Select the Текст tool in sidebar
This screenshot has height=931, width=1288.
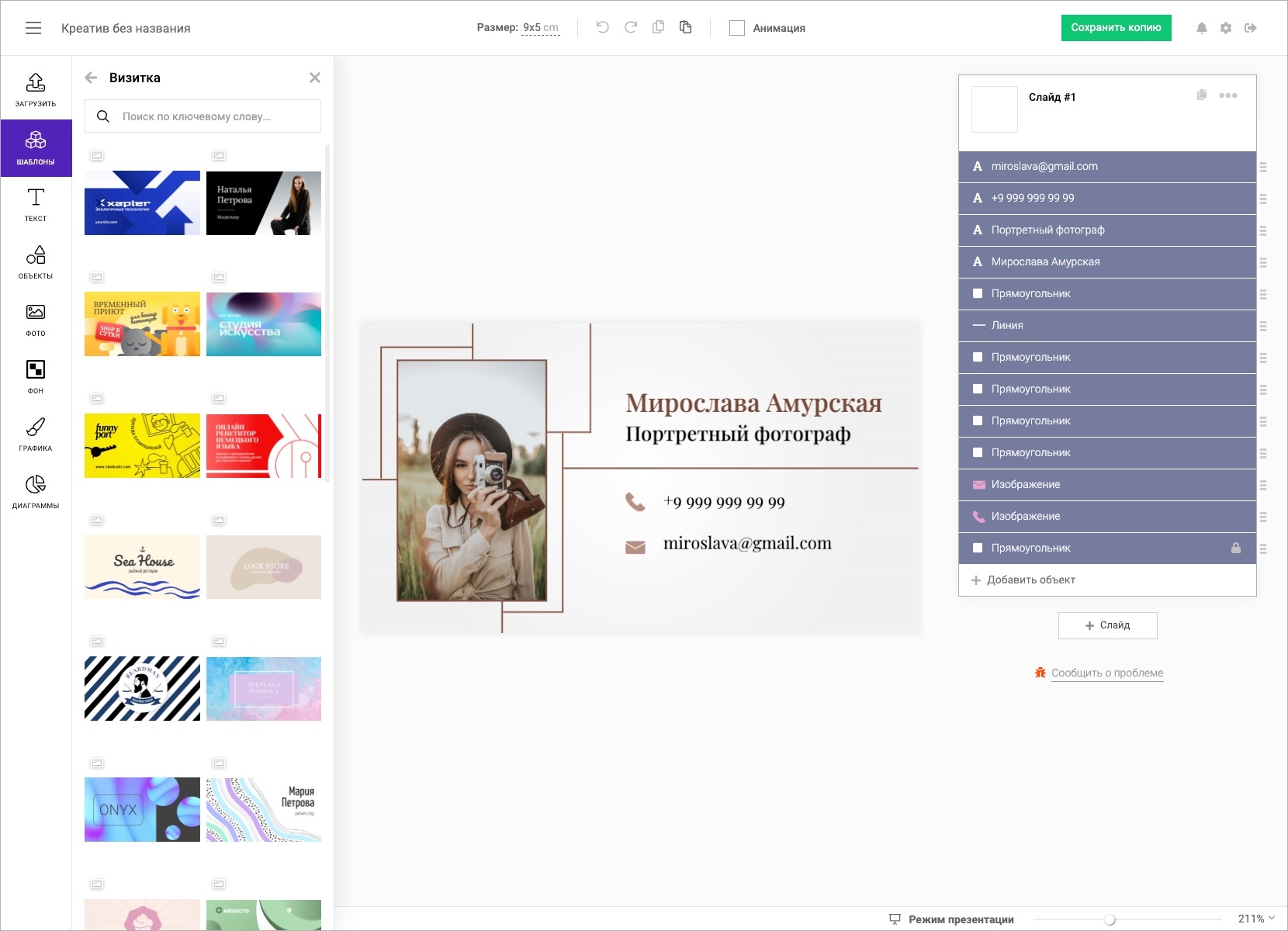tap(36, 205)
